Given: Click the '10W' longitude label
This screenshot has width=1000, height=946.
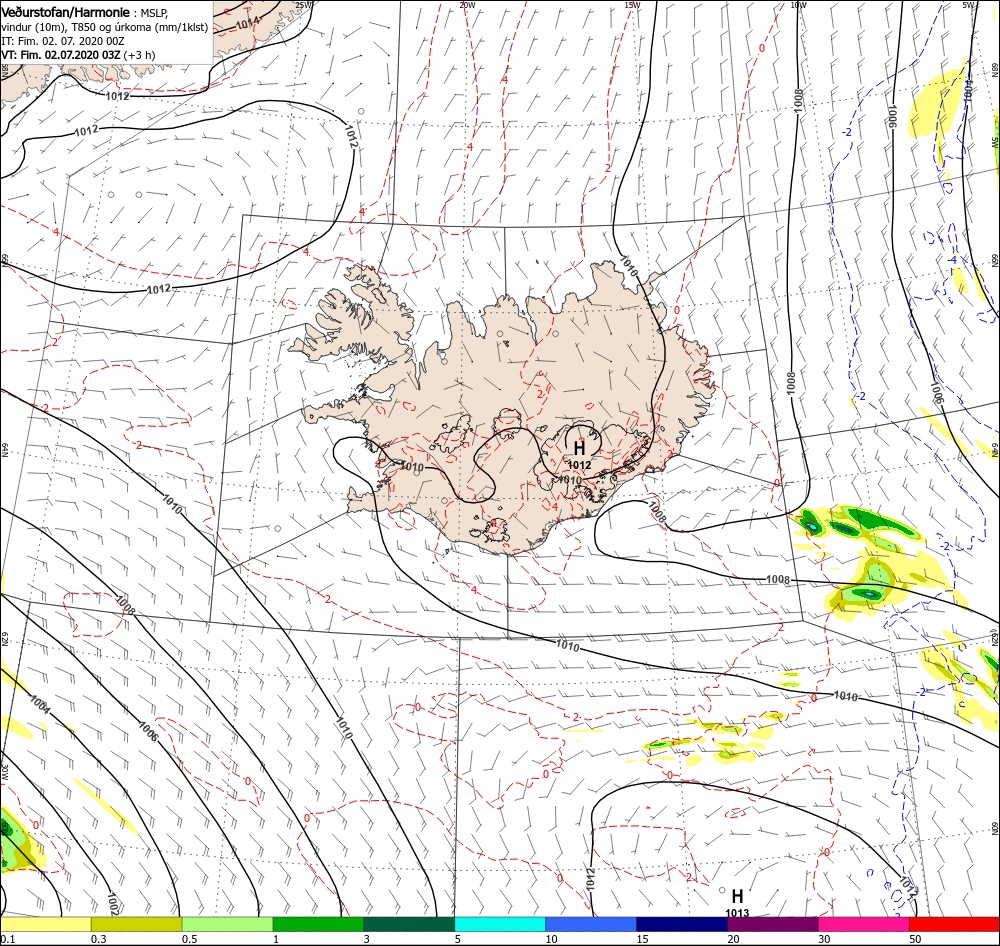Looking at the screenshot, I should [798, 5].
